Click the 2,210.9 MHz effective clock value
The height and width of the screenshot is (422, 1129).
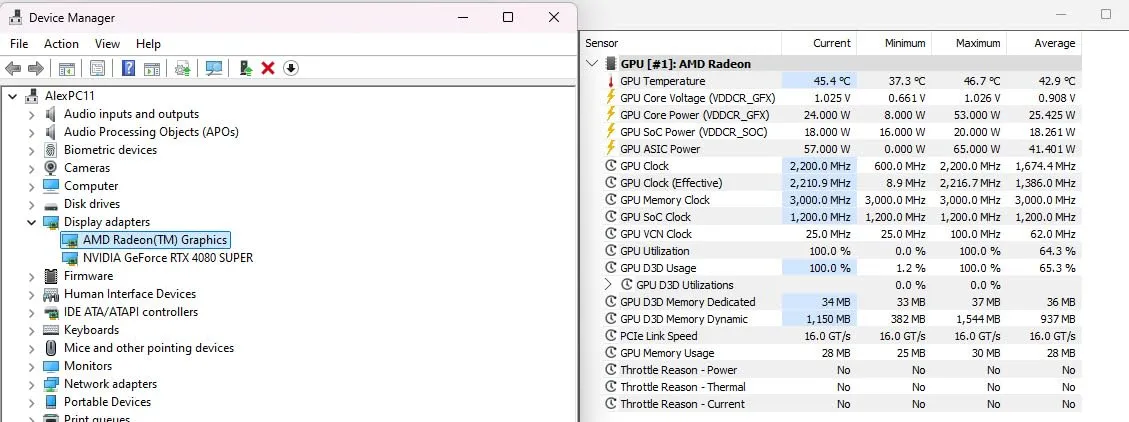[820, 183]
